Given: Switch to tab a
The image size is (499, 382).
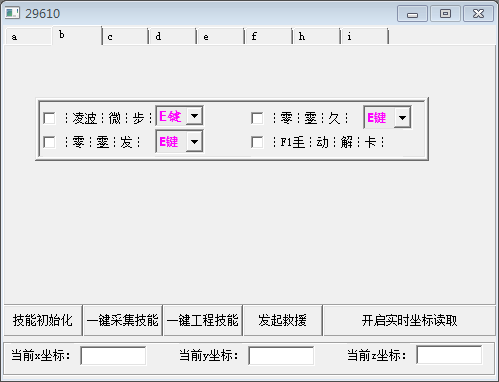Looking at the screenshot, I should pos(29,36).
